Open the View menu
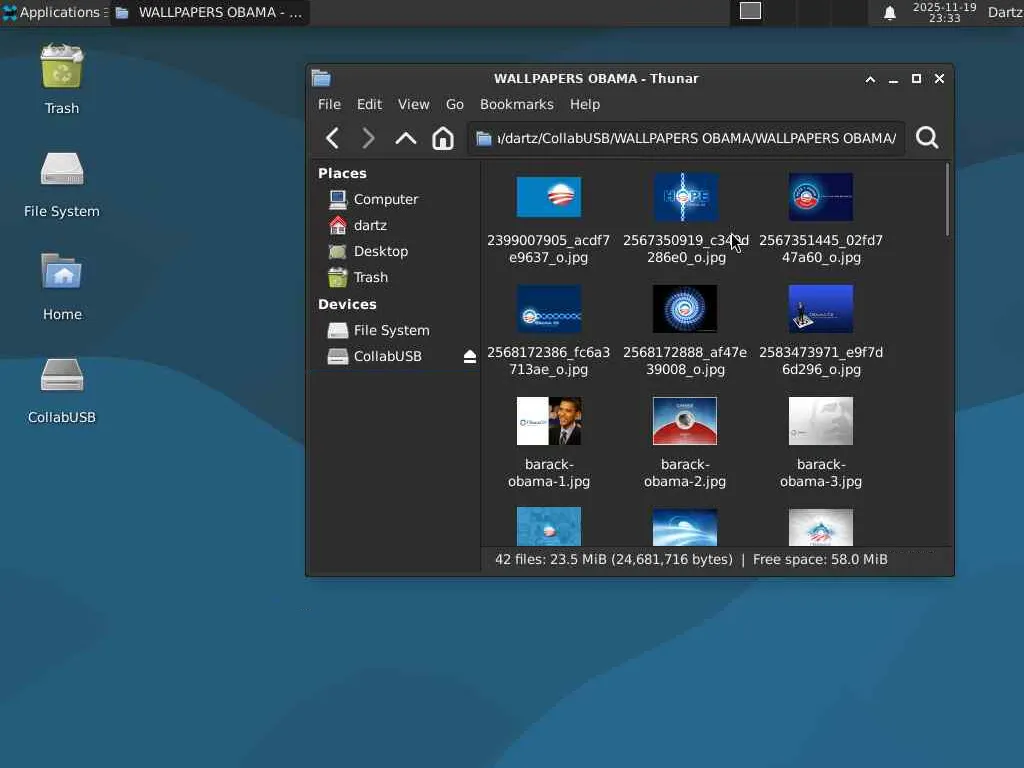Viewport: 1024px width, 768px height. [x=413, y=104]
